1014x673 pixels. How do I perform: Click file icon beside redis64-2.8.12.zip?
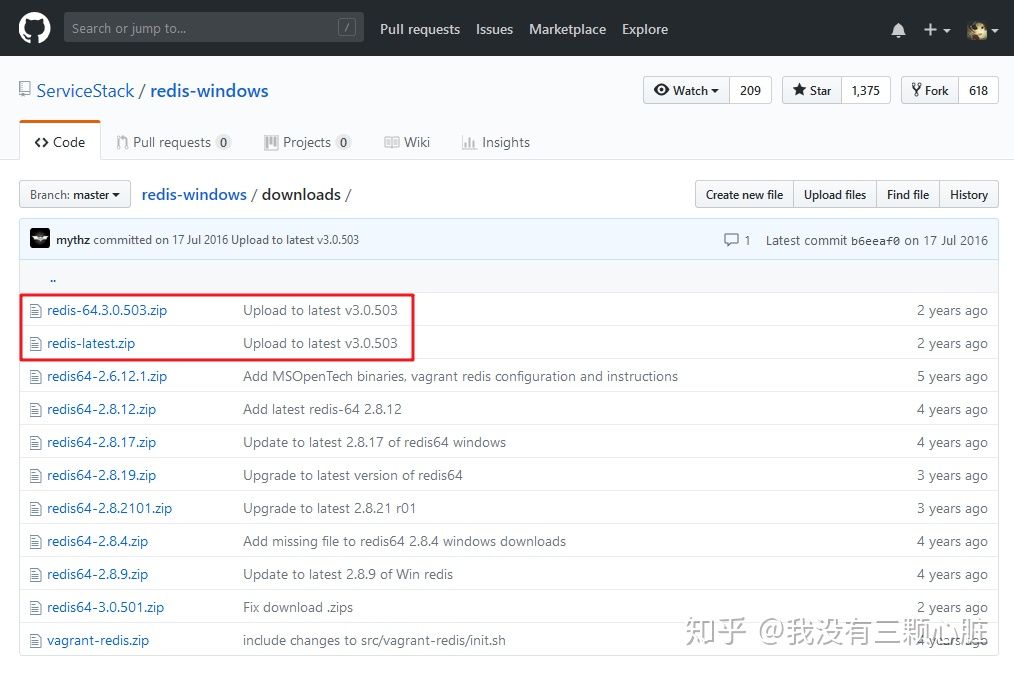tap(36, 410)
